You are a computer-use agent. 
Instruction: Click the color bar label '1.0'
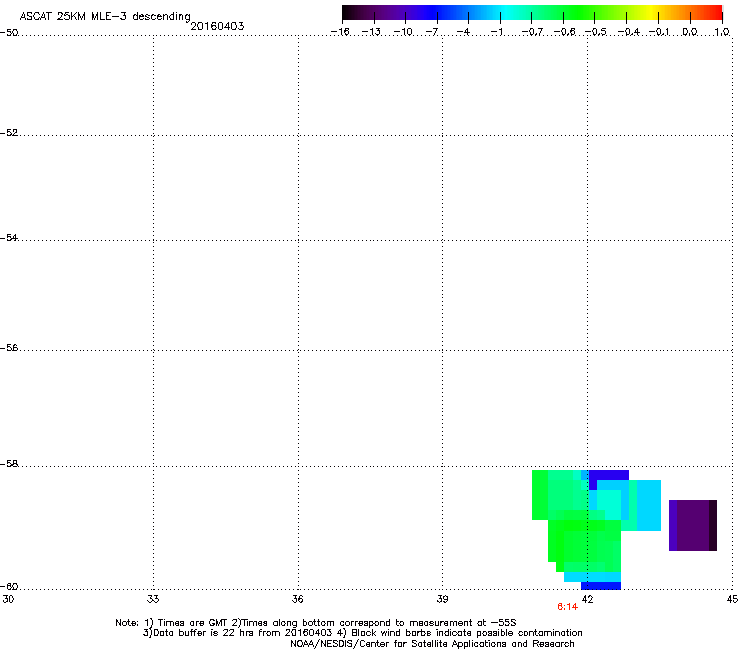pyautogui.click(x=722, y=32)
